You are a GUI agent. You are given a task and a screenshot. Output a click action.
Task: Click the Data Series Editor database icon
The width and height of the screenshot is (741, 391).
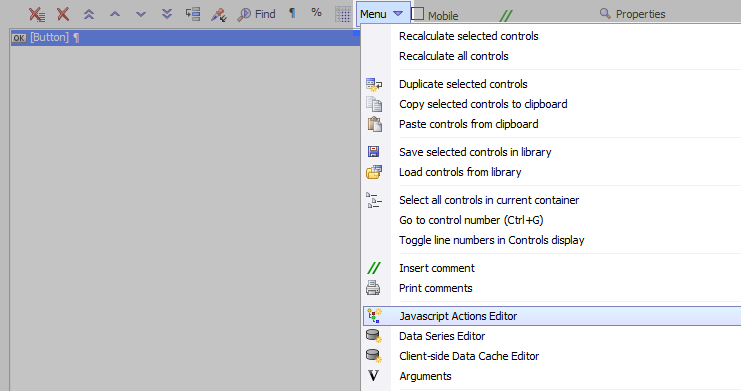(x=374, y=336)
